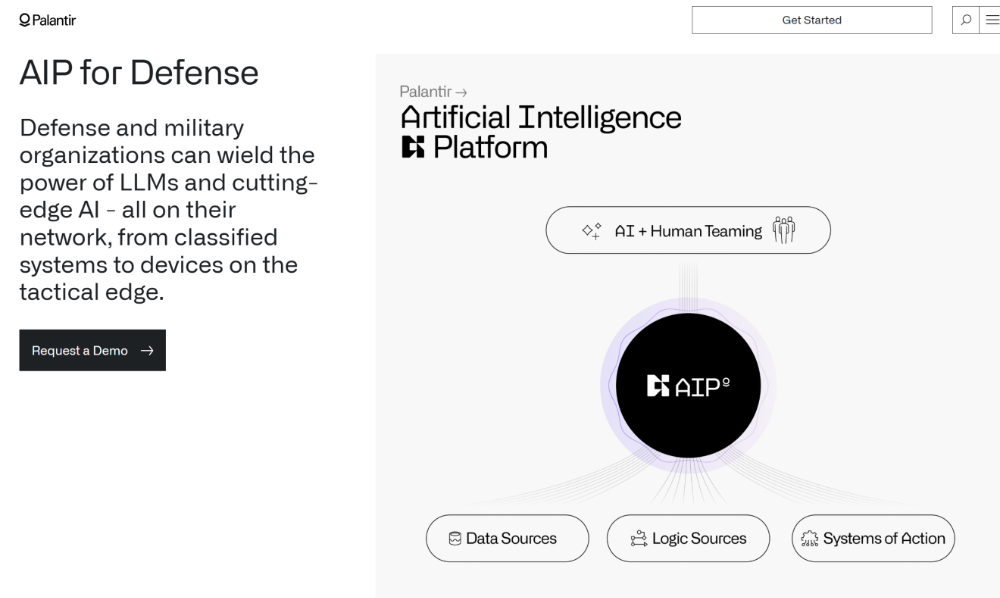Open the hamburger navigation menu

(990, 20)
